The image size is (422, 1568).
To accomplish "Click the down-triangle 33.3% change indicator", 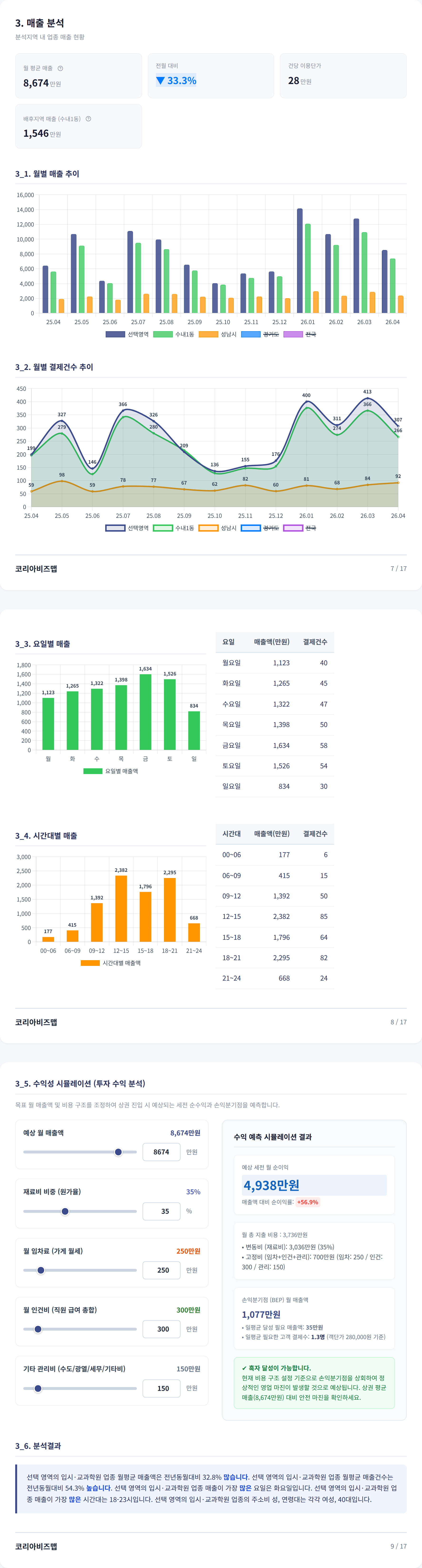I will pyautogui.click(x=176, y=80).
